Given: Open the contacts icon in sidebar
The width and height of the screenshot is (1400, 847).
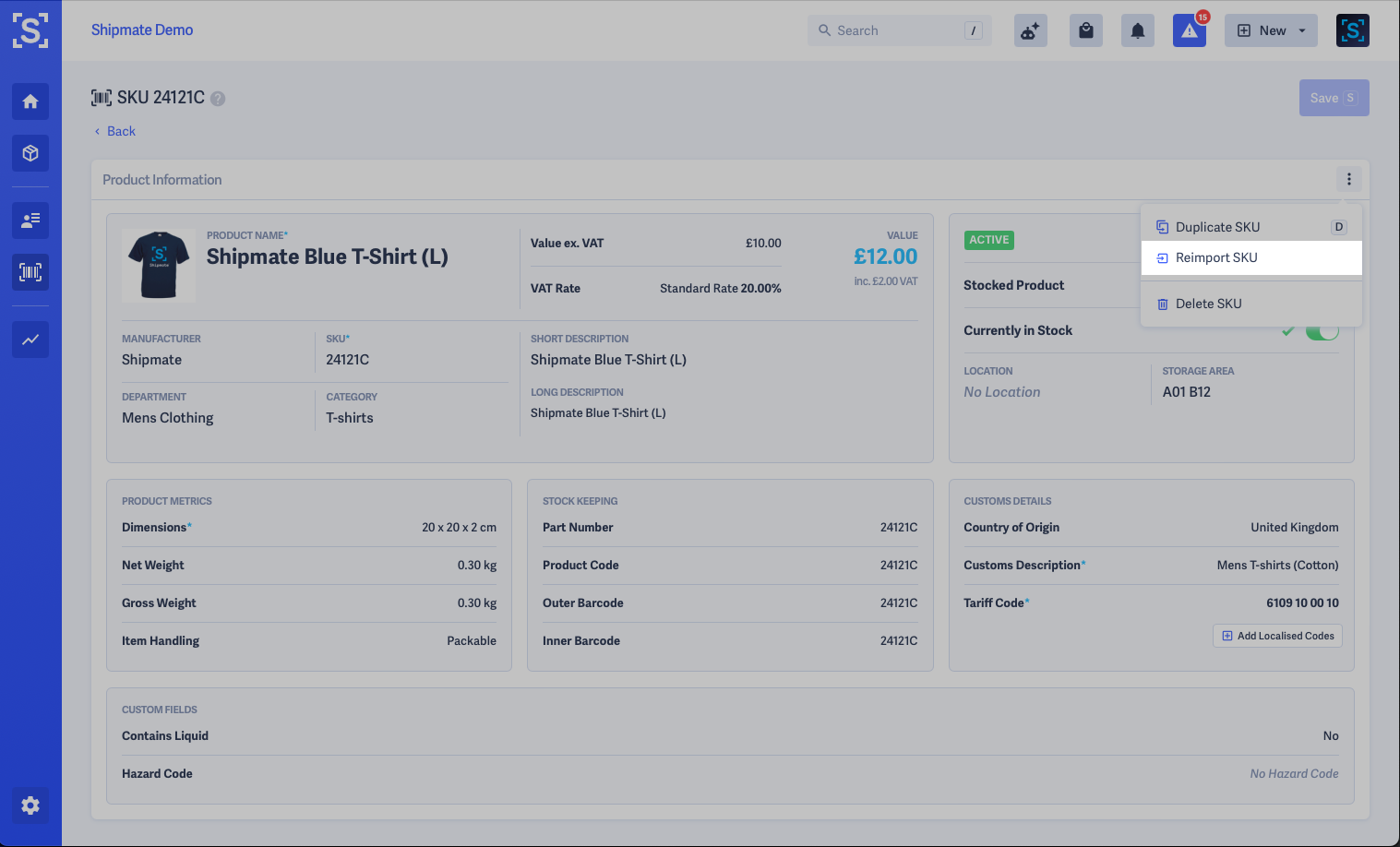Looking at the screenshot, I should [x=30, y=221].
